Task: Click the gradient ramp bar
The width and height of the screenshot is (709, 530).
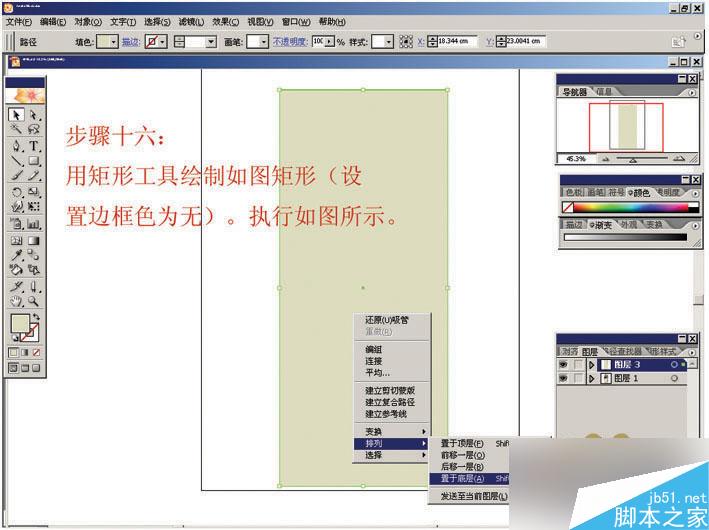Action: point(625,237)
